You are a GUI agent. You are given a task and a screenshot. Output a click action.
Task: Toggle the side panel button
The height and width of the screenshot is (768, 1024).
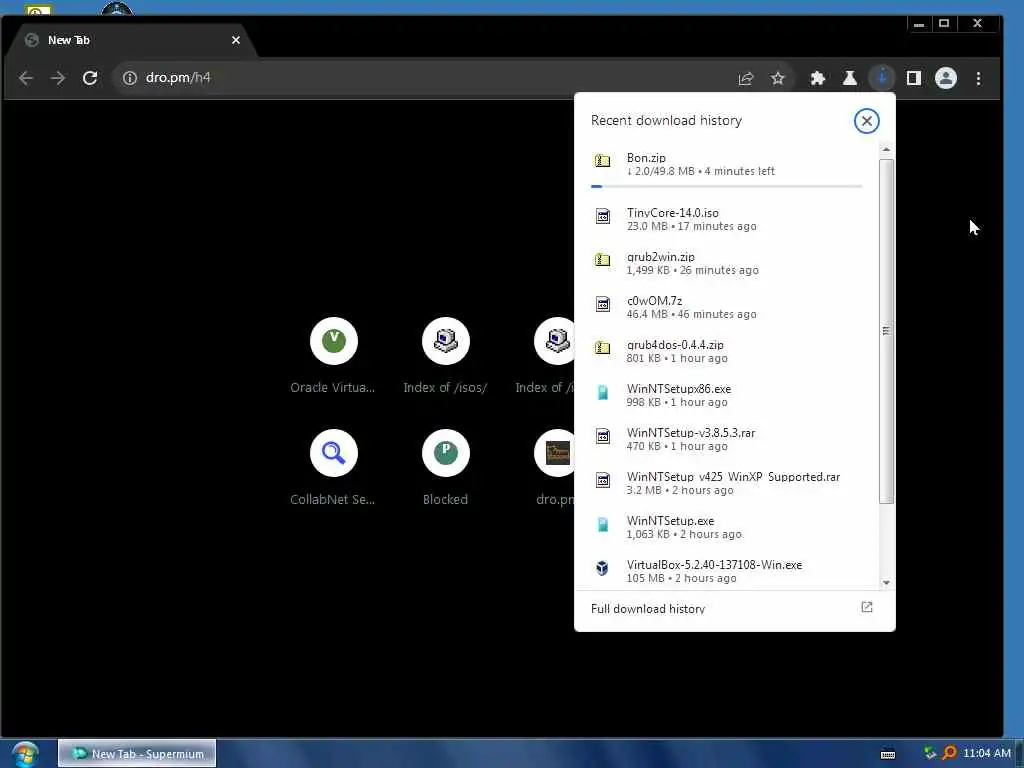coord(914,78)
